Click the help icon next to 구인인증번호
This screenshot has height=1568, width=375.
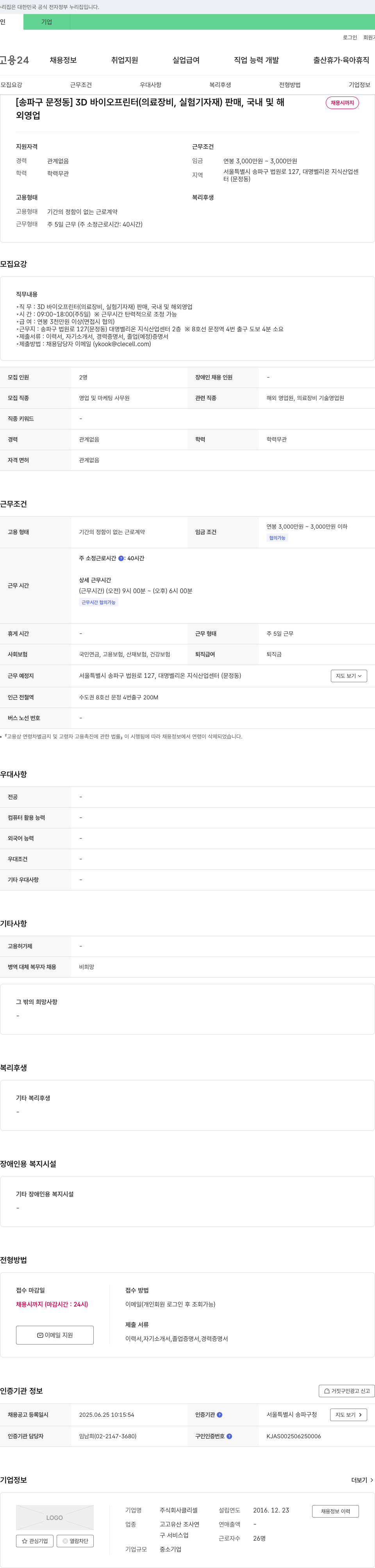230,1436
